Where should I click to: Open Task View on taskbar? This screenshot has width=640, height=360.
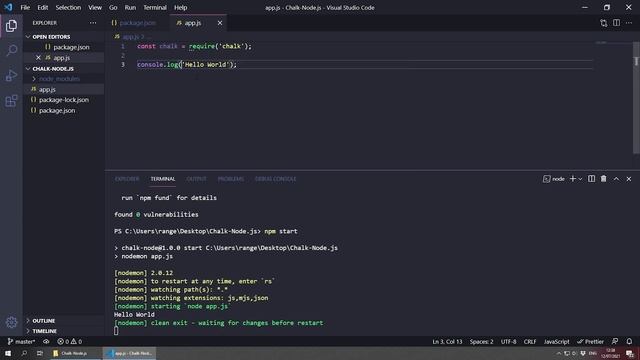40,353
